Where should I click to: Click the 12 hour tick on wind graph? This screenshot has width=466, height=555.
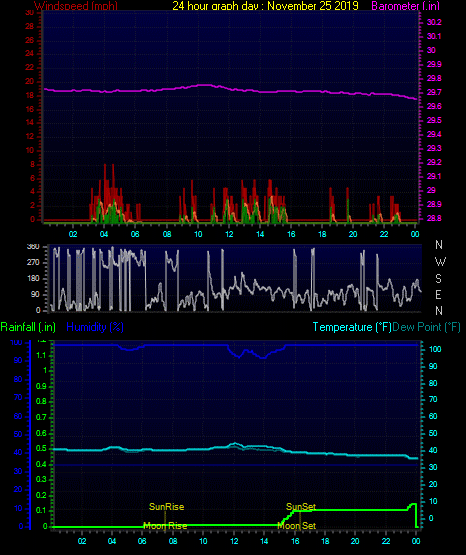click(x=229, y=234)
